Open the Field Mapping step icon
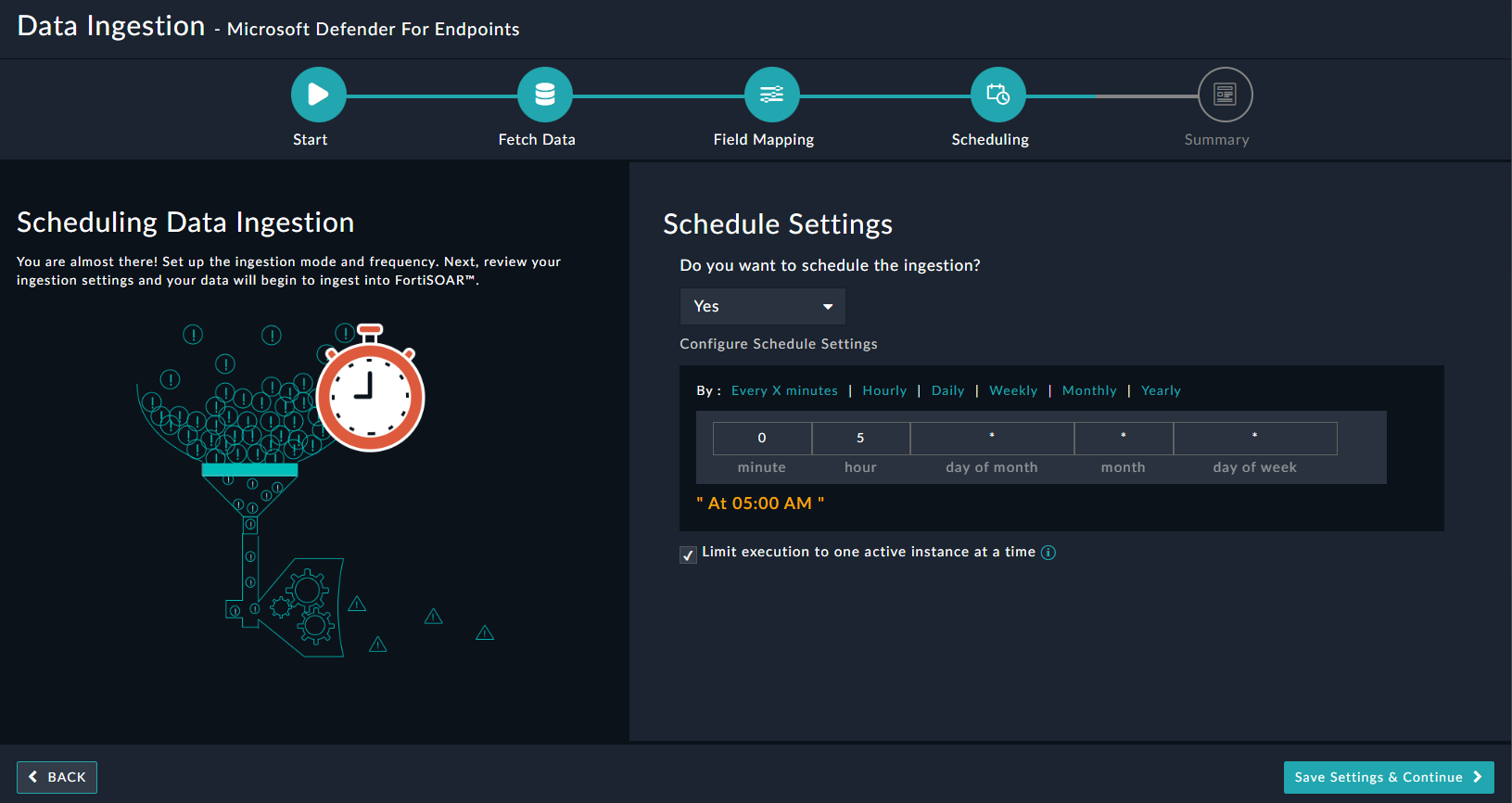Screen dimensions: 1512x803 click(771, 95)
